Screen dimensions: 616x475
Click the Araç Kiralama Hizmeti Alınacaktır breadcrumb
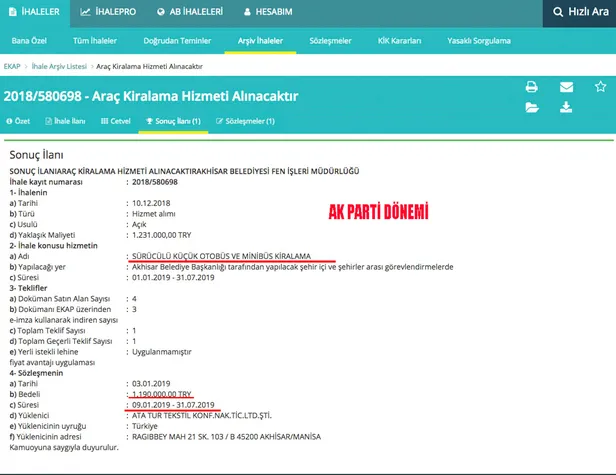pyautogui.click(x=149, y=66)
